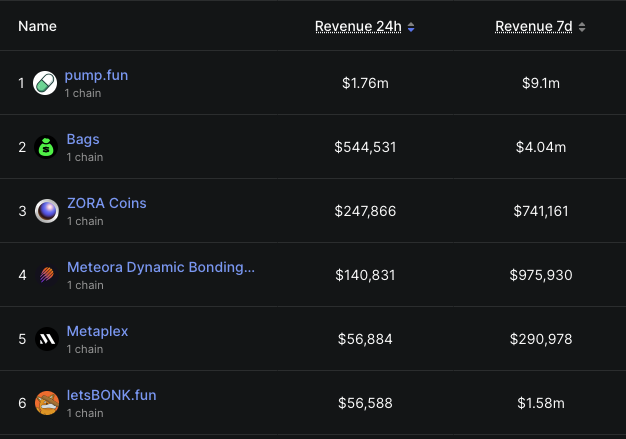This screenshot has height=439, width=626.
Task: Select the $4.04m revenue cell
Action: click(541, 147)
